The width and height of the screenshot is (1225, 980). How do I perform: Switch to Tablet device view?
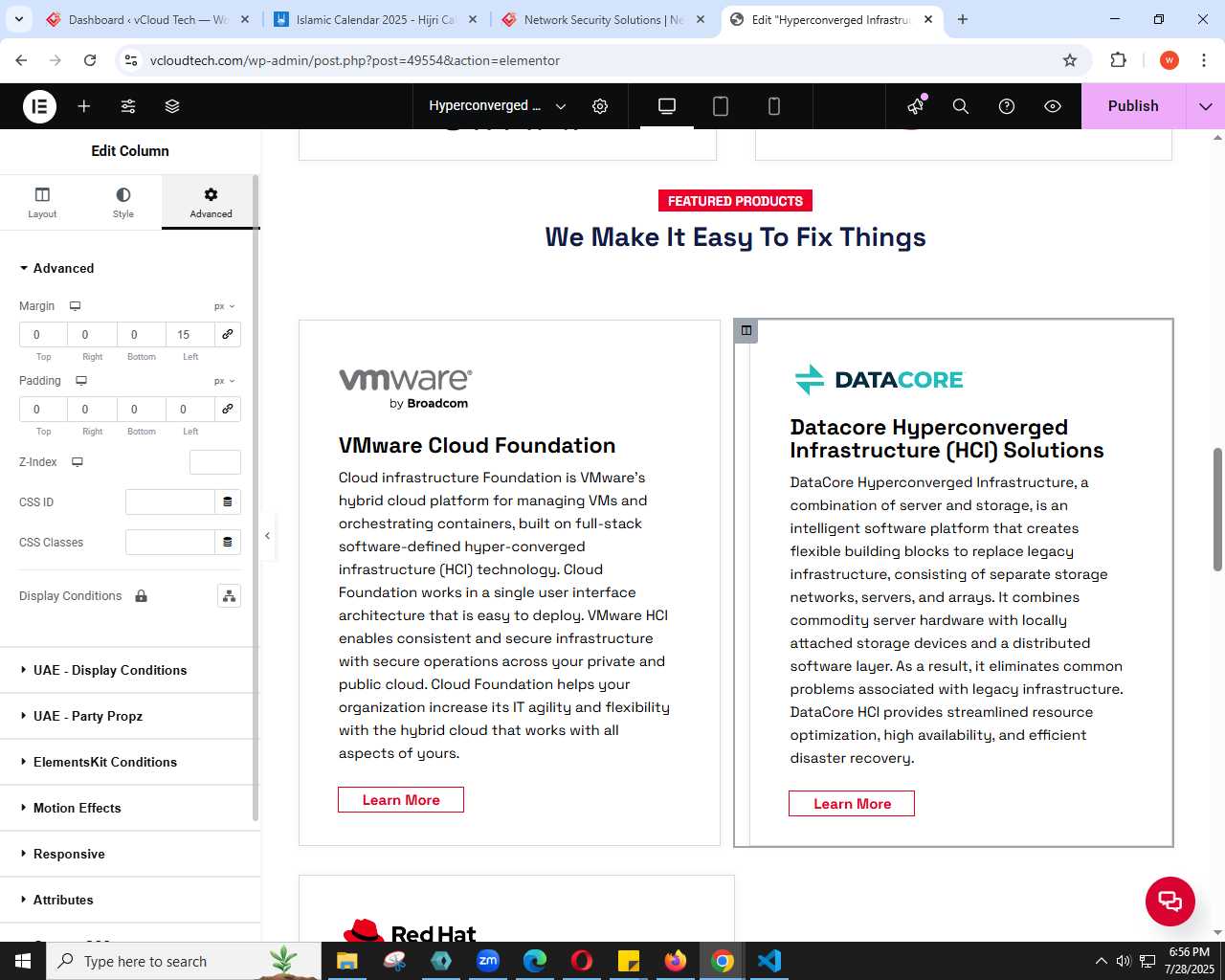point(721,106)
